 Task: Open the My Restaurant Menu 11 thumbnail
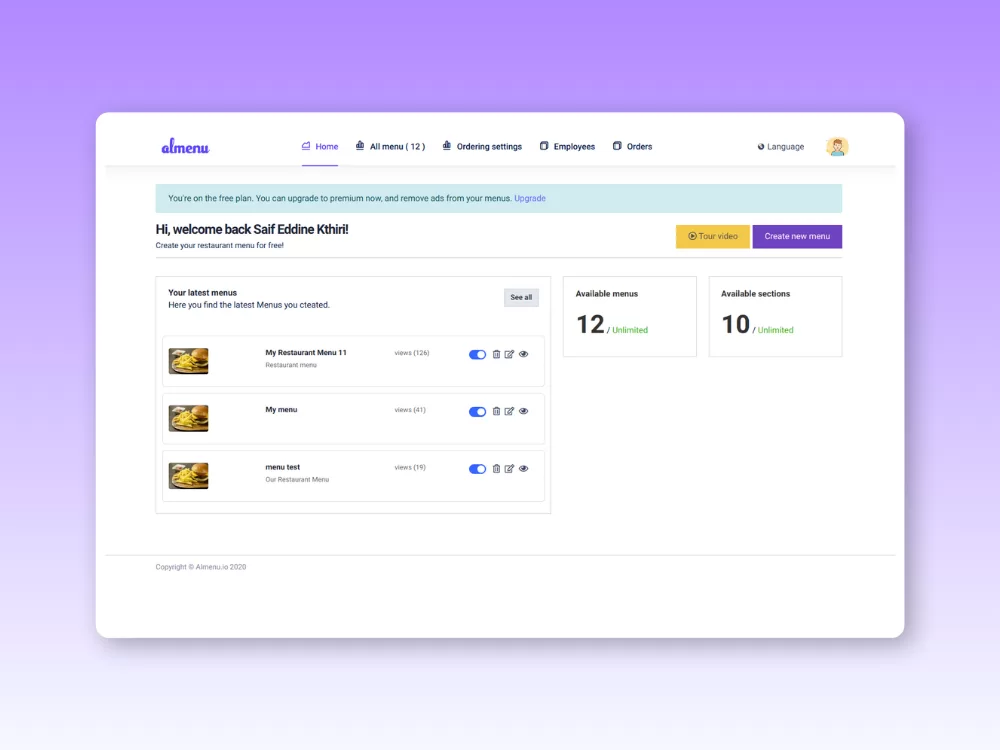tap(189, 361)
